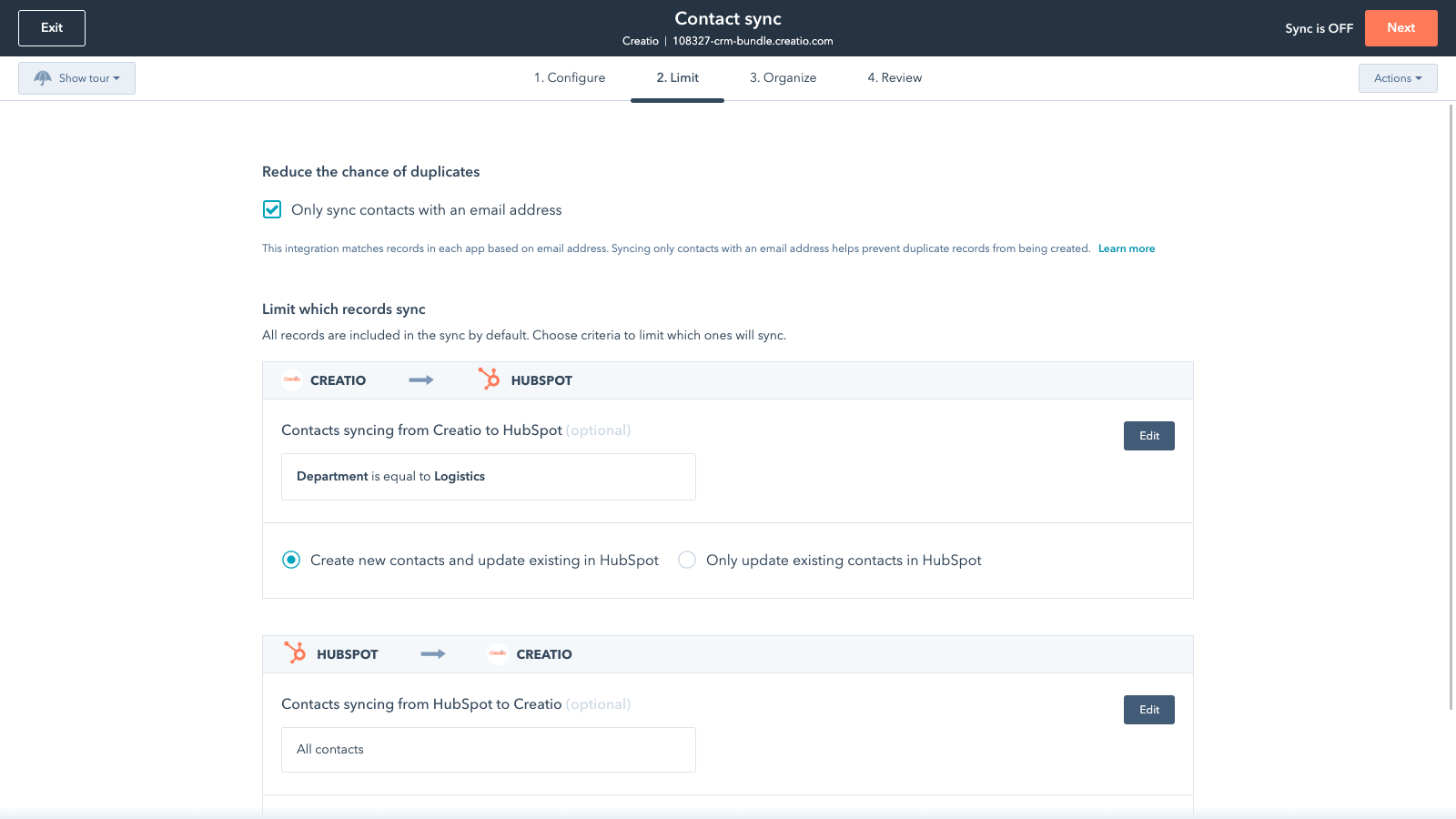Image resolution: width=1456 pixels, height=819 pixels.
Task: Expand the Actions dropdown menu
Action: 1397,78
